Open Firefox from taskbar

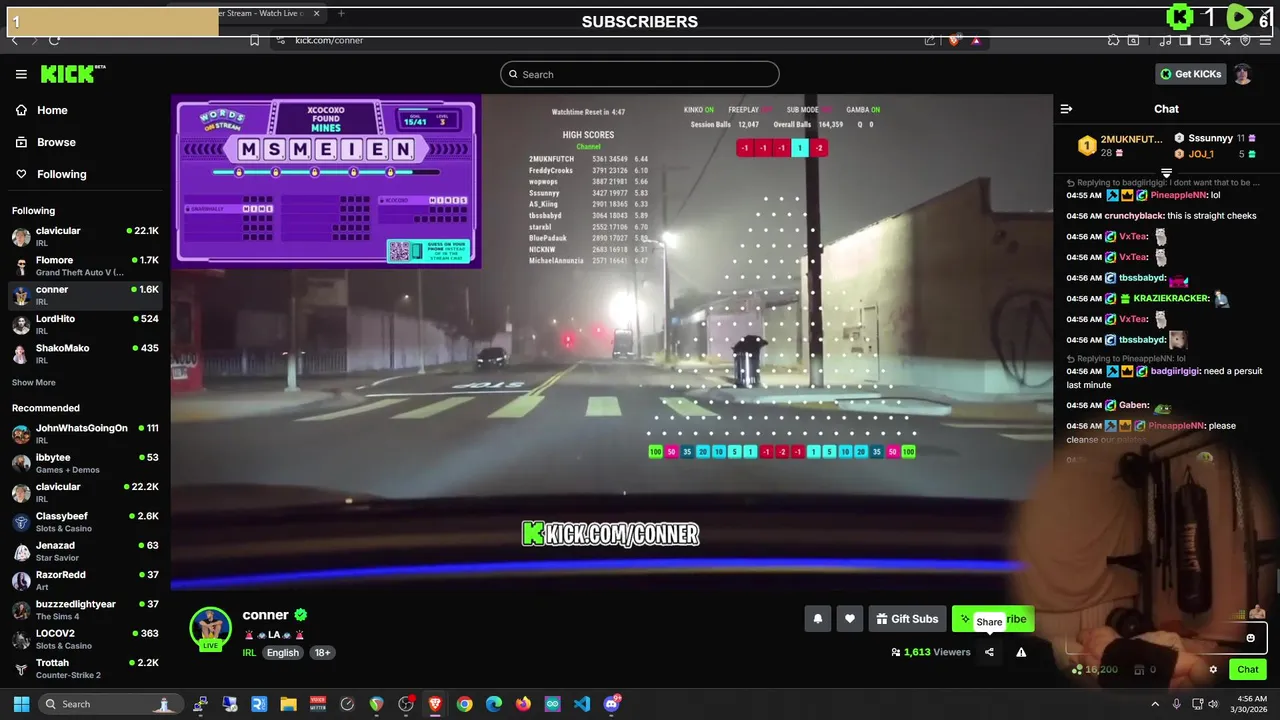(523, 704)
